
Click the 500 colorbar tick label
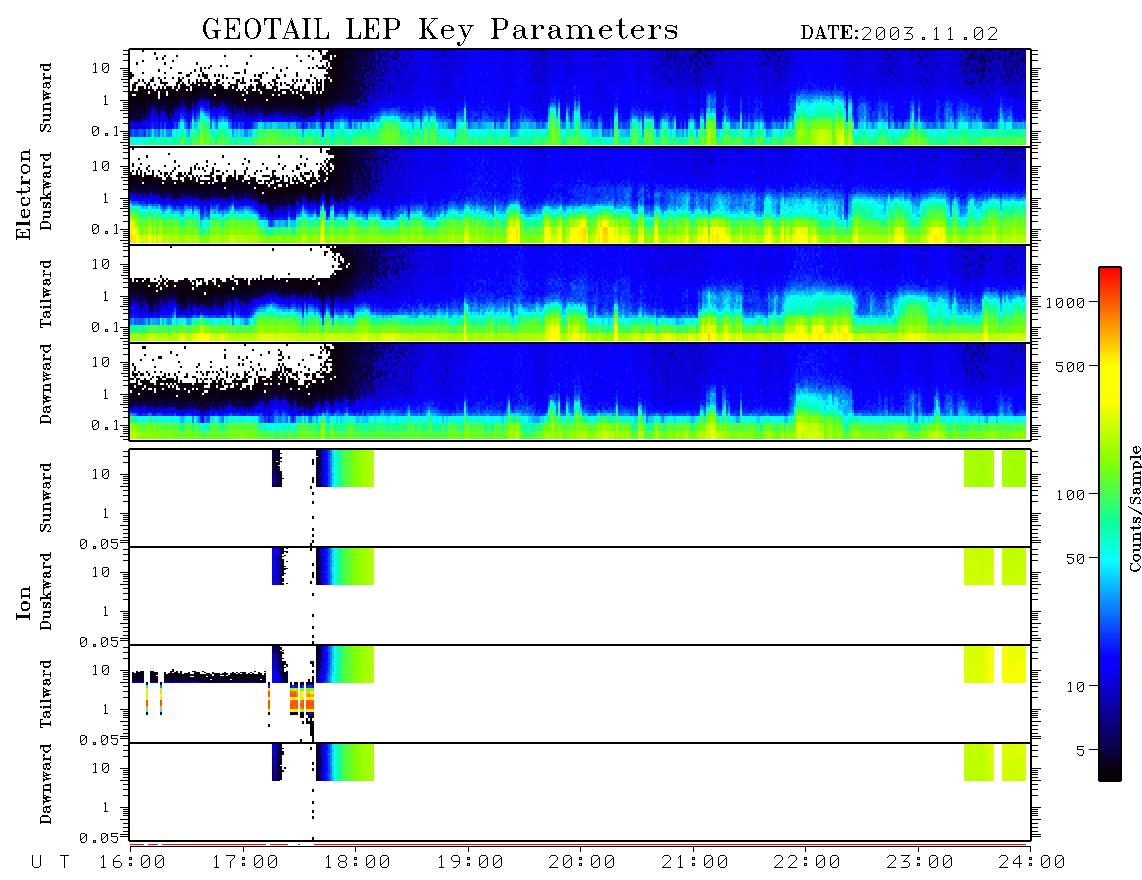pos(1070,366)
